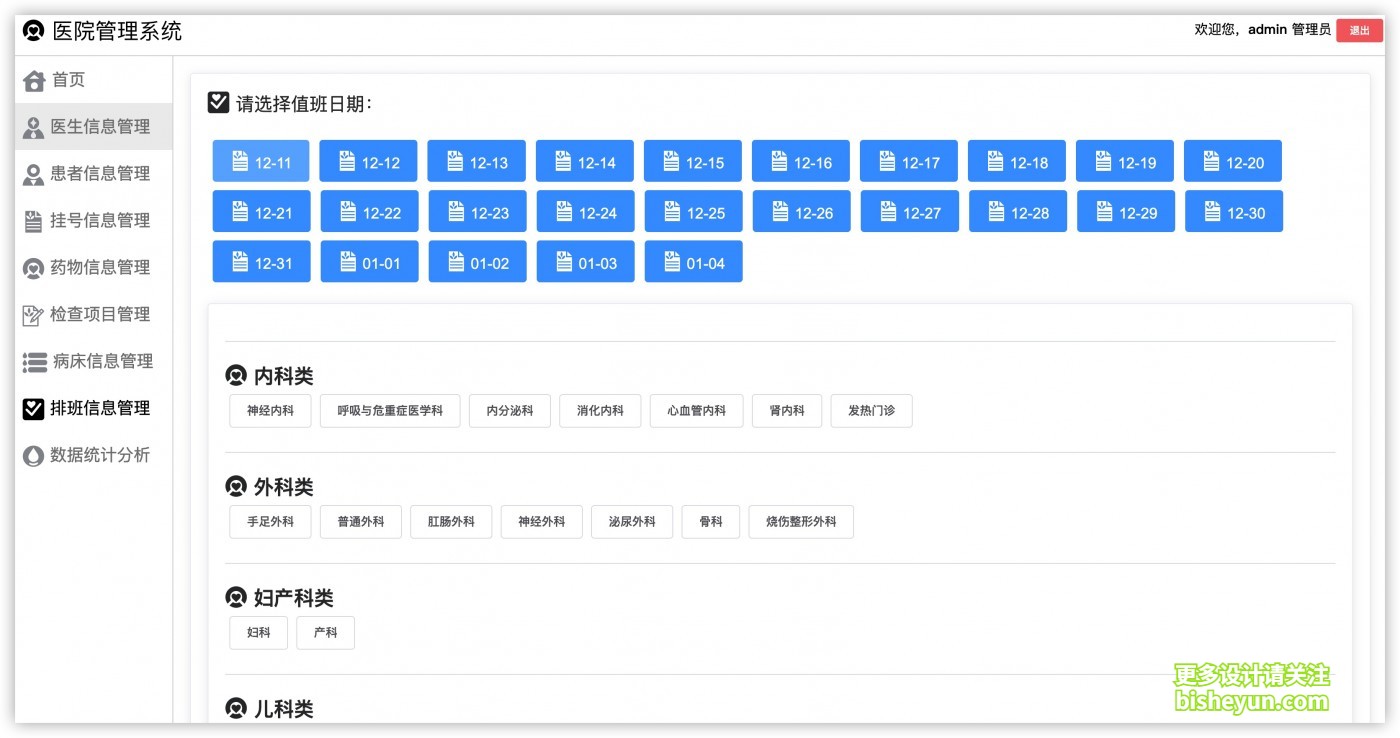Viewport: 1400px width, 738px height.
Task: Click the icon next to 内科类 heading
Action: [236, 376]
